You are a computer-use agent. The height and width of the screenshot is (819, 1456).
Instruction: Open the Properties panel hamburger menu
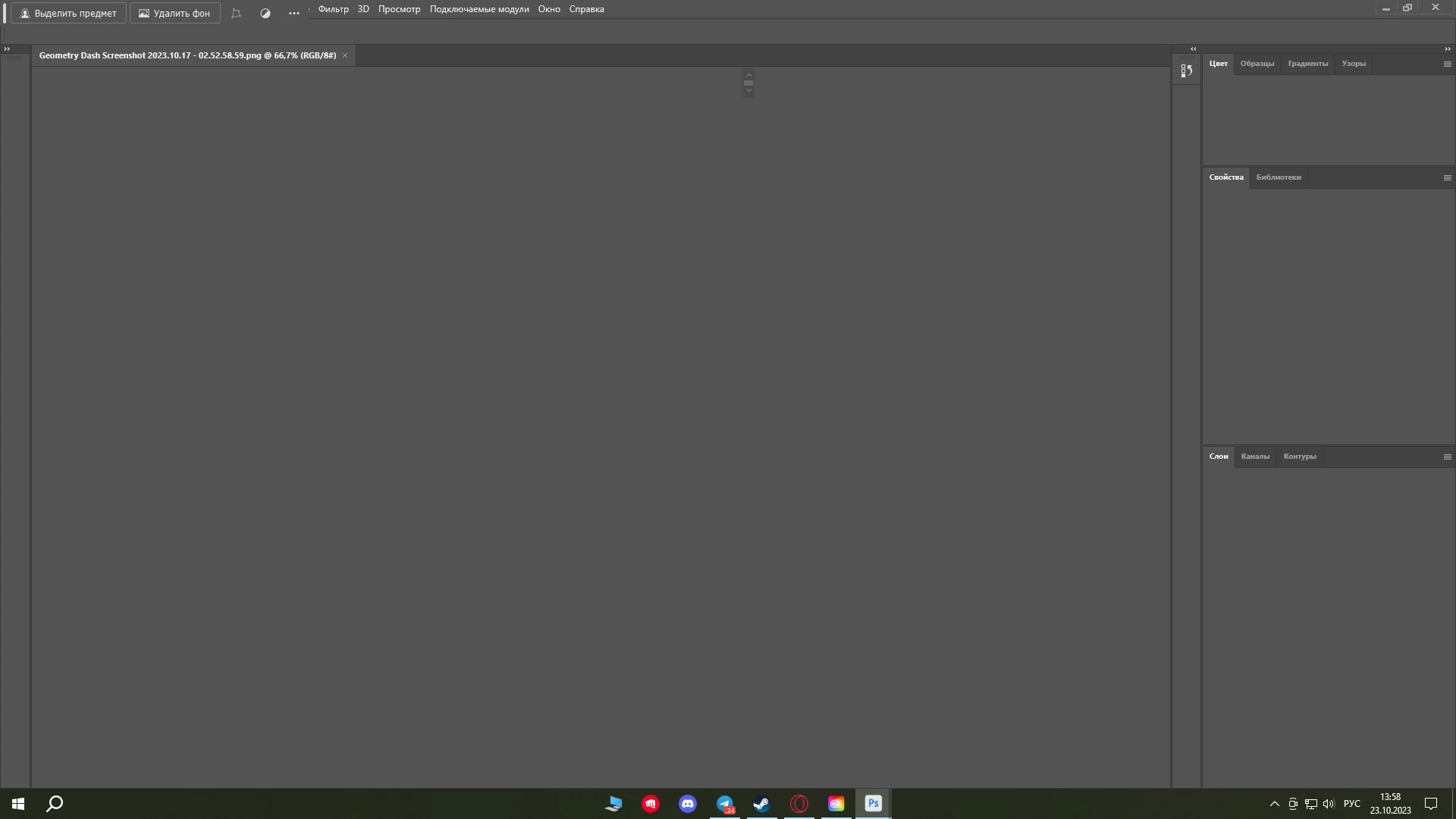[1447, 177]
